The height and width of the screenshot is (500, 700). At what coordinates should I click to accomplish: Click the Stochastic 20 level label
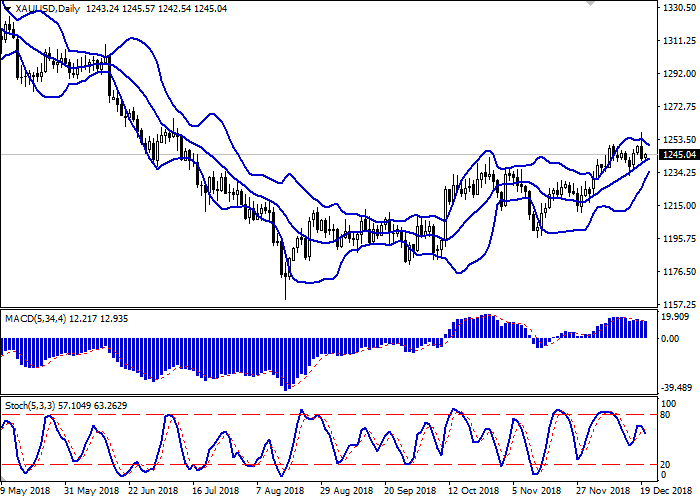coord(665,465)
